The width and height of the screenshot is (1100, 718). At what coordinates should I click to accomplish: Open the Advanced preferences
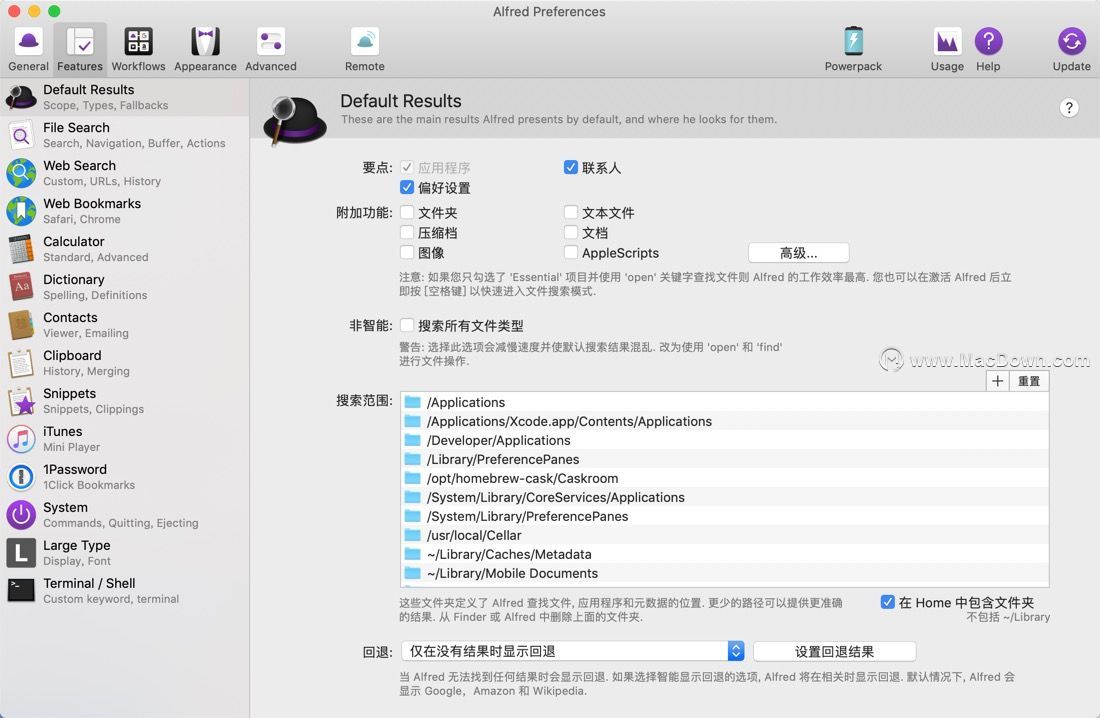coord(271,50)
